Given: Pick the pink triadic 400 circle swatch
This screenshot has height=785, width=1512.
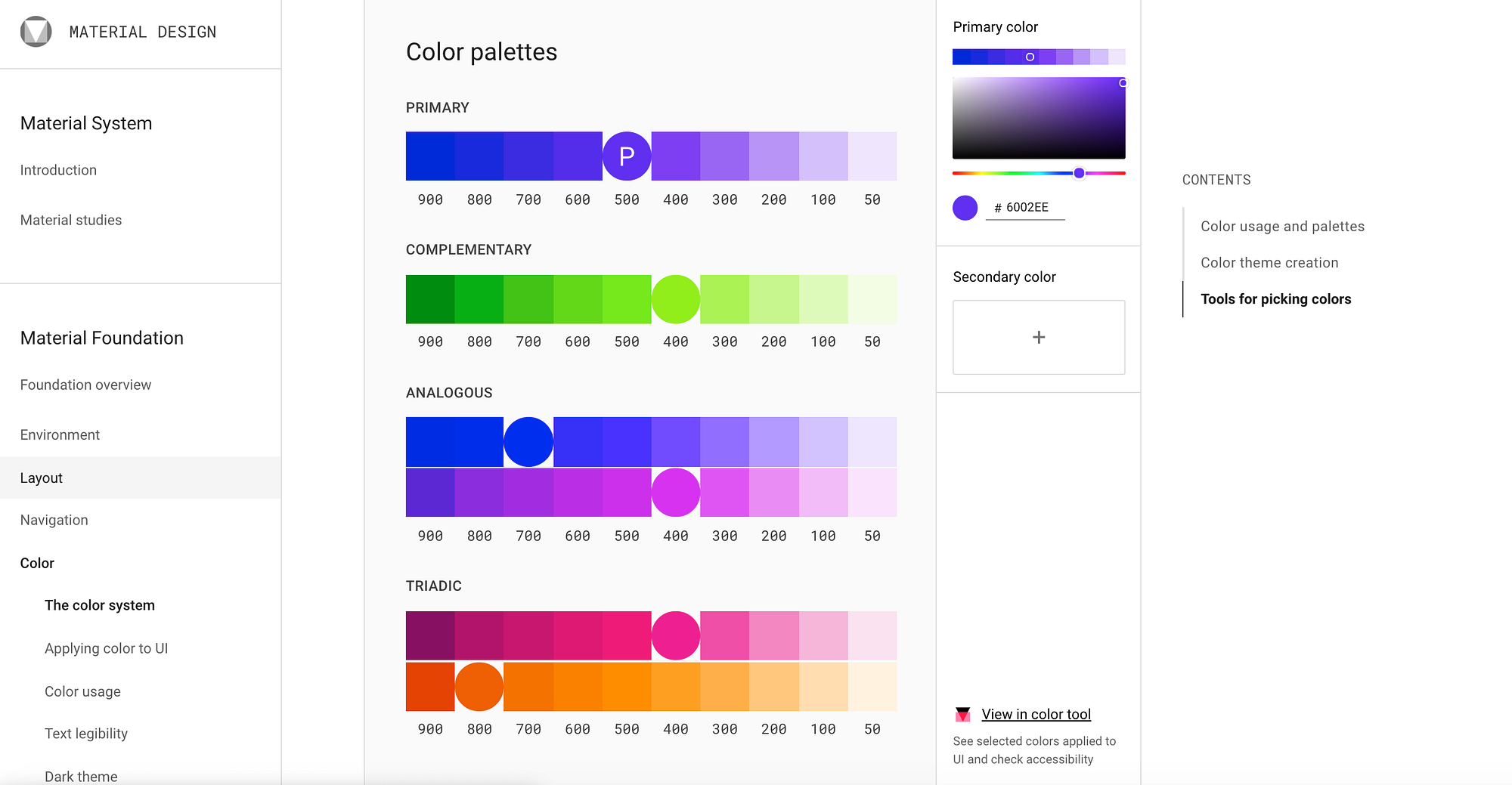Looking at the screenshot, I should pos(676,635).
